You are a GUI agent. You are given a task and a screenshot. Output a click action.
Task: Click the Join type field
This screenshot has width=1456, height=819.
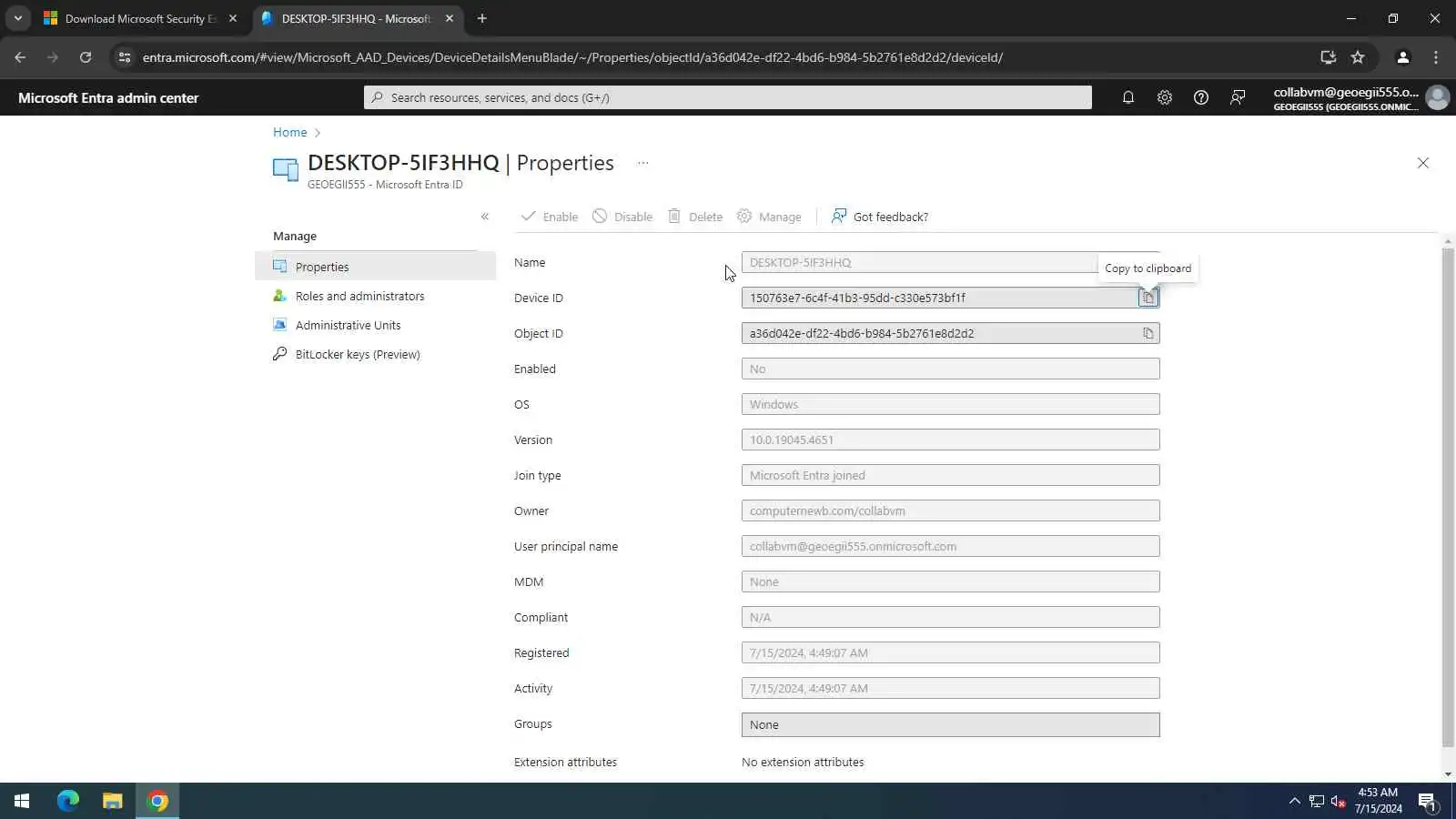[x=951, y=475]
